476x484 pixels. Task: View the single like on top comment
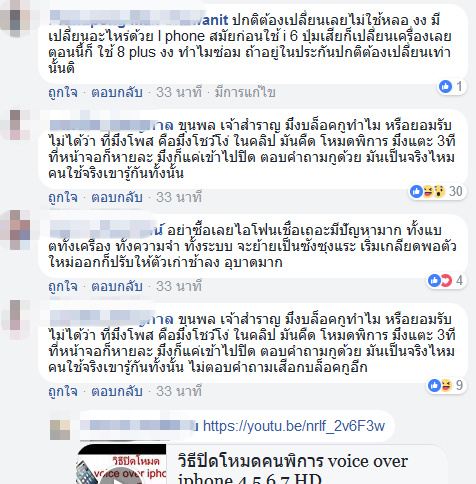point(452,87)
